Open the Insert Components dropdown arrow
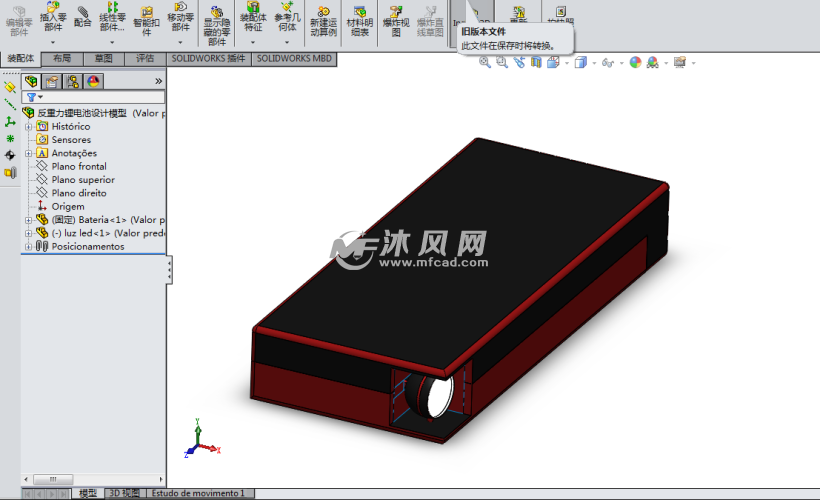 coord(53,42)
